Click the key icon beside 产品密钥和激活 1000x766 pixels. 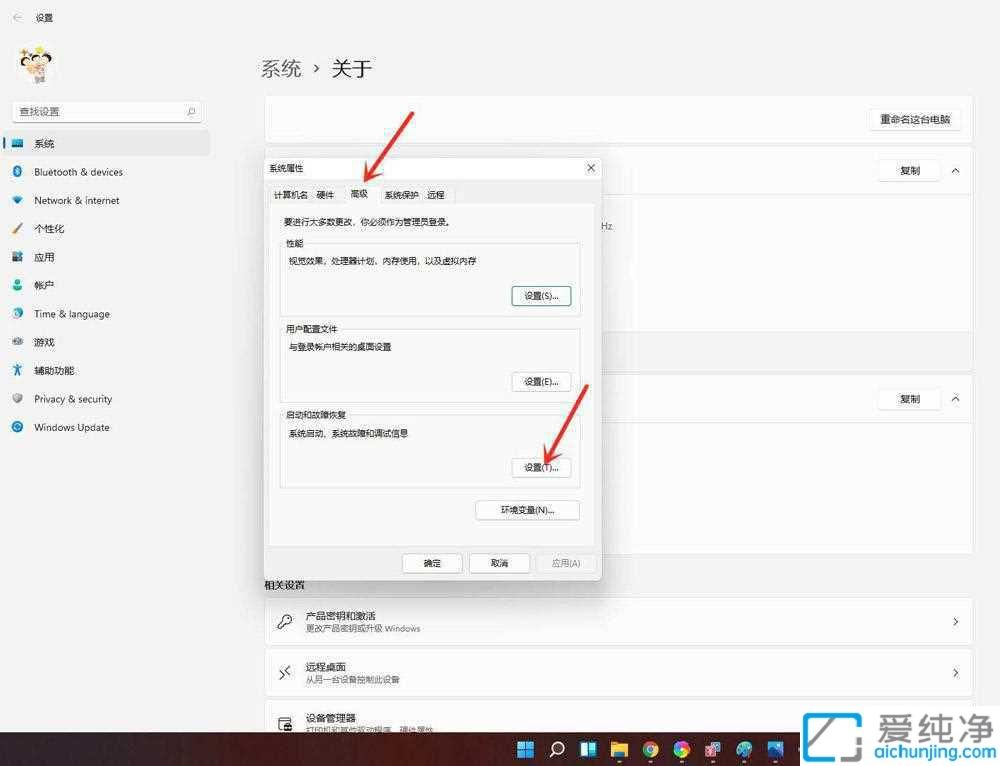point(284,620)
